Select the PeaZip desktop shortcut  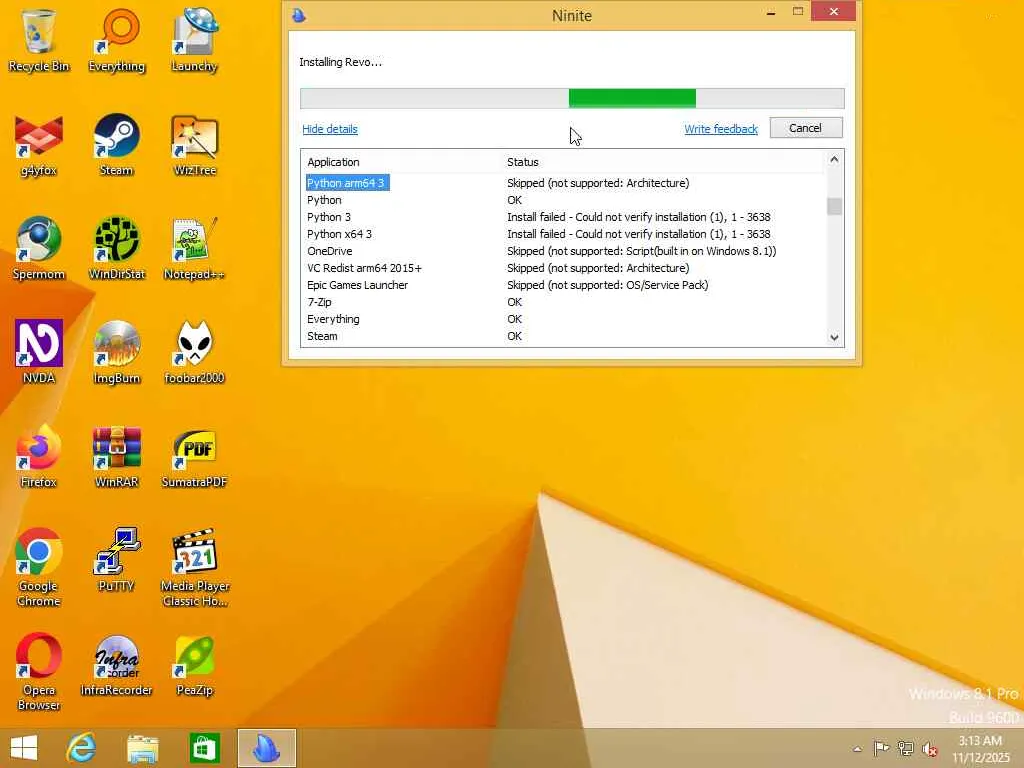pos(194,665)
